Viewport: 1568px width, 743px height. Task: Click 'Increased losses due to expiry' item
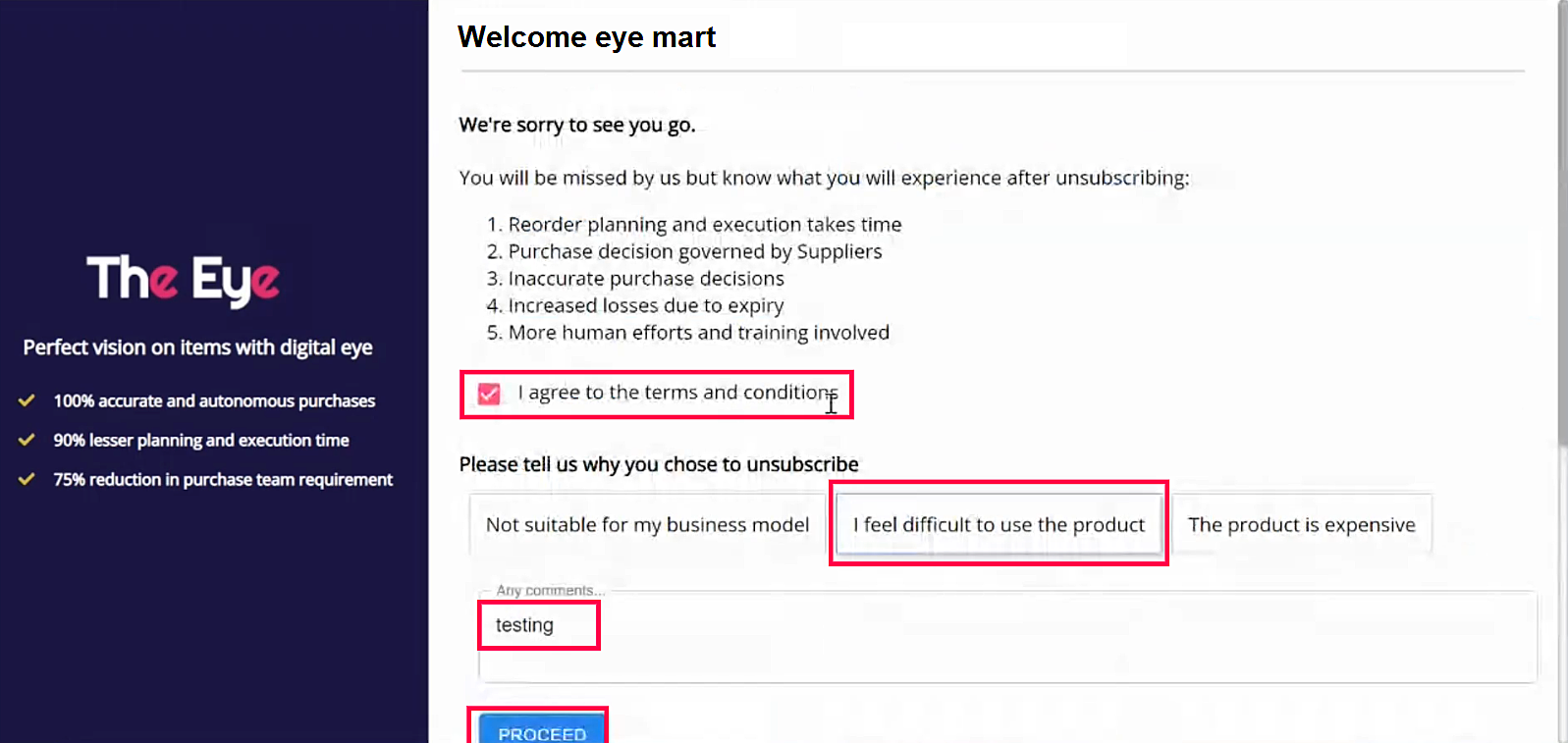click(645, 306)
